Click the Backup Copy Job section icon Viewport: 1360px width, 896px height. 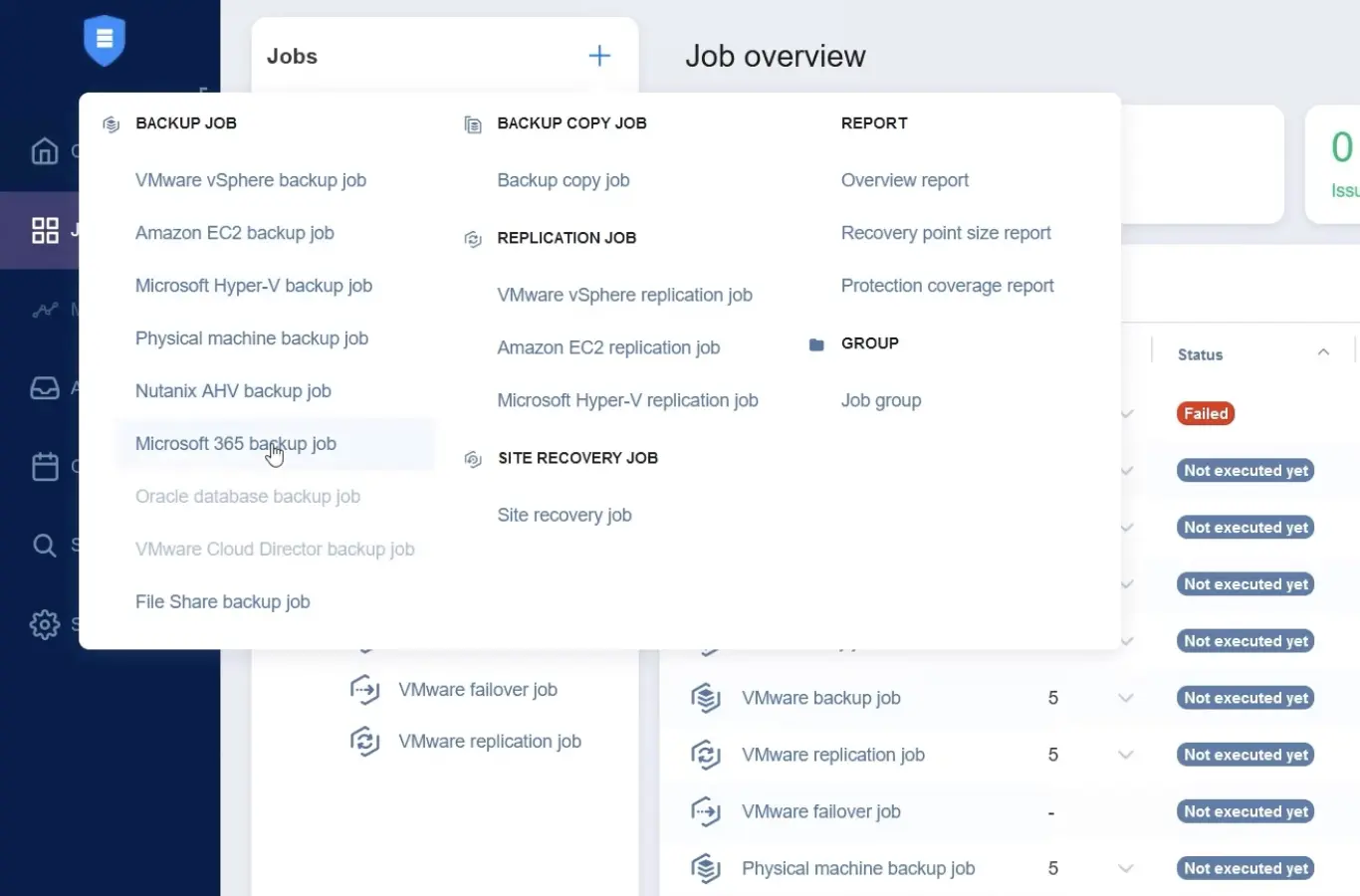pyautogui.click(x=473, y=124)
